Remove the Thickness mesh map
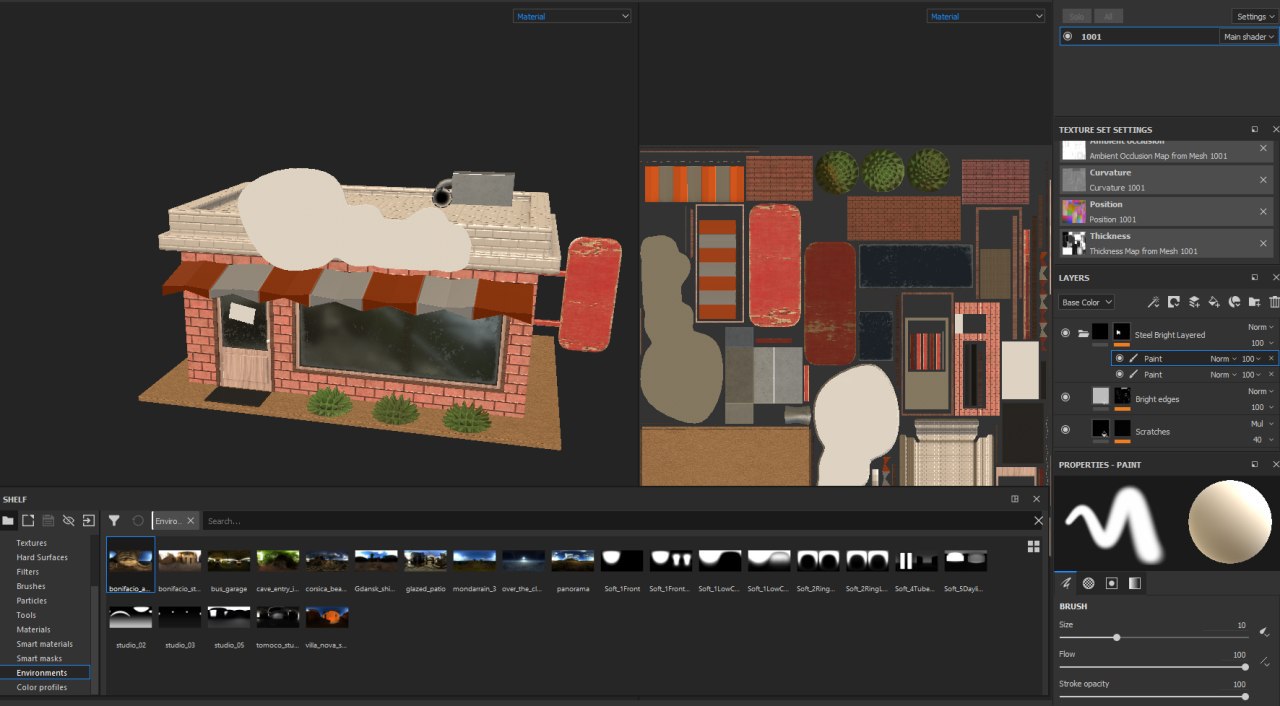The image size is (1280, 706). pyautogui.click(x=1263, y=243)
